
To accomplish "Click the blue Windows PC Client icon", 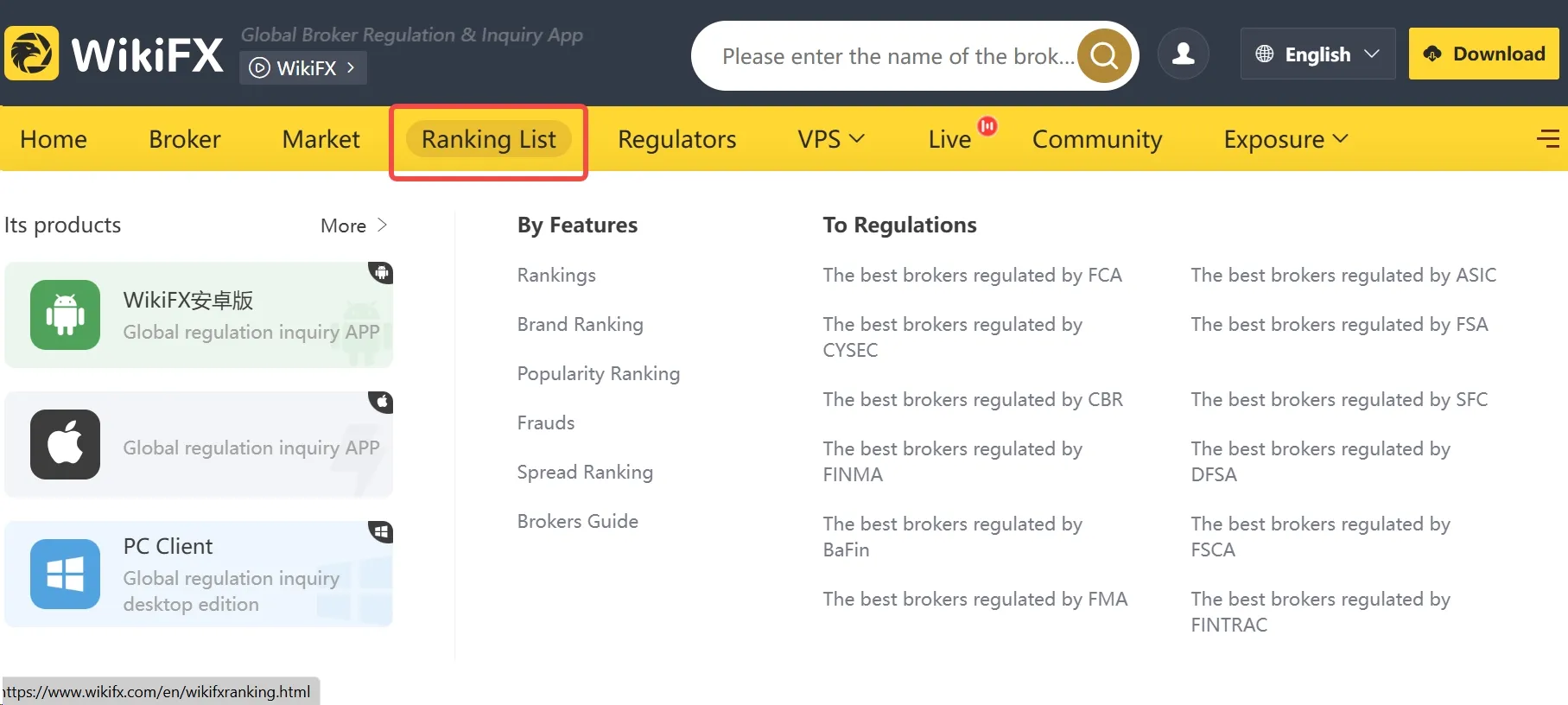I will coord(65,574).
